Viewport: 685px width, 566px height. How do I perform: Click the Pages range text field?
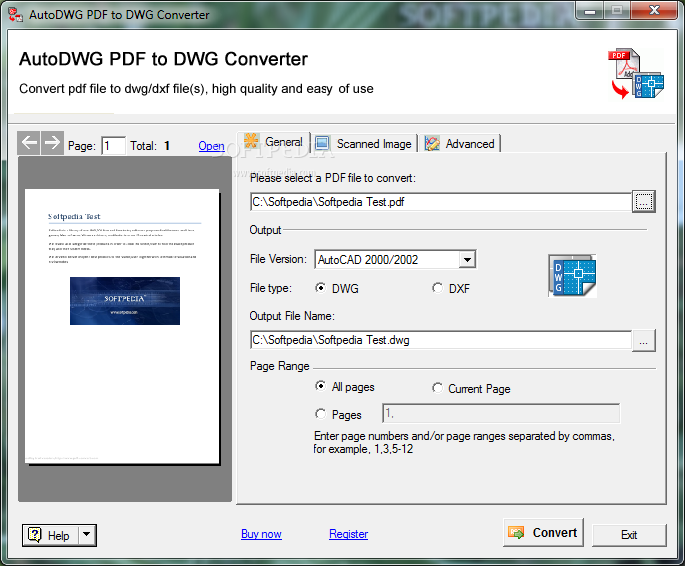pyautogui.click(x=501, y=413)
